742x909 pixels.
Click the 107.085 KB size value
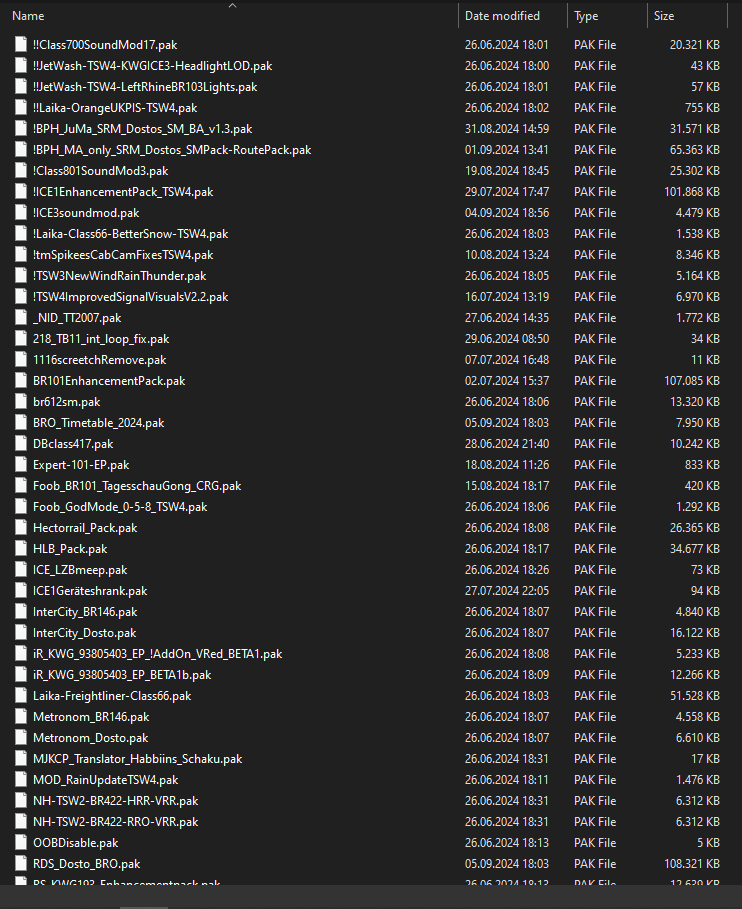(x=692, y=381)
